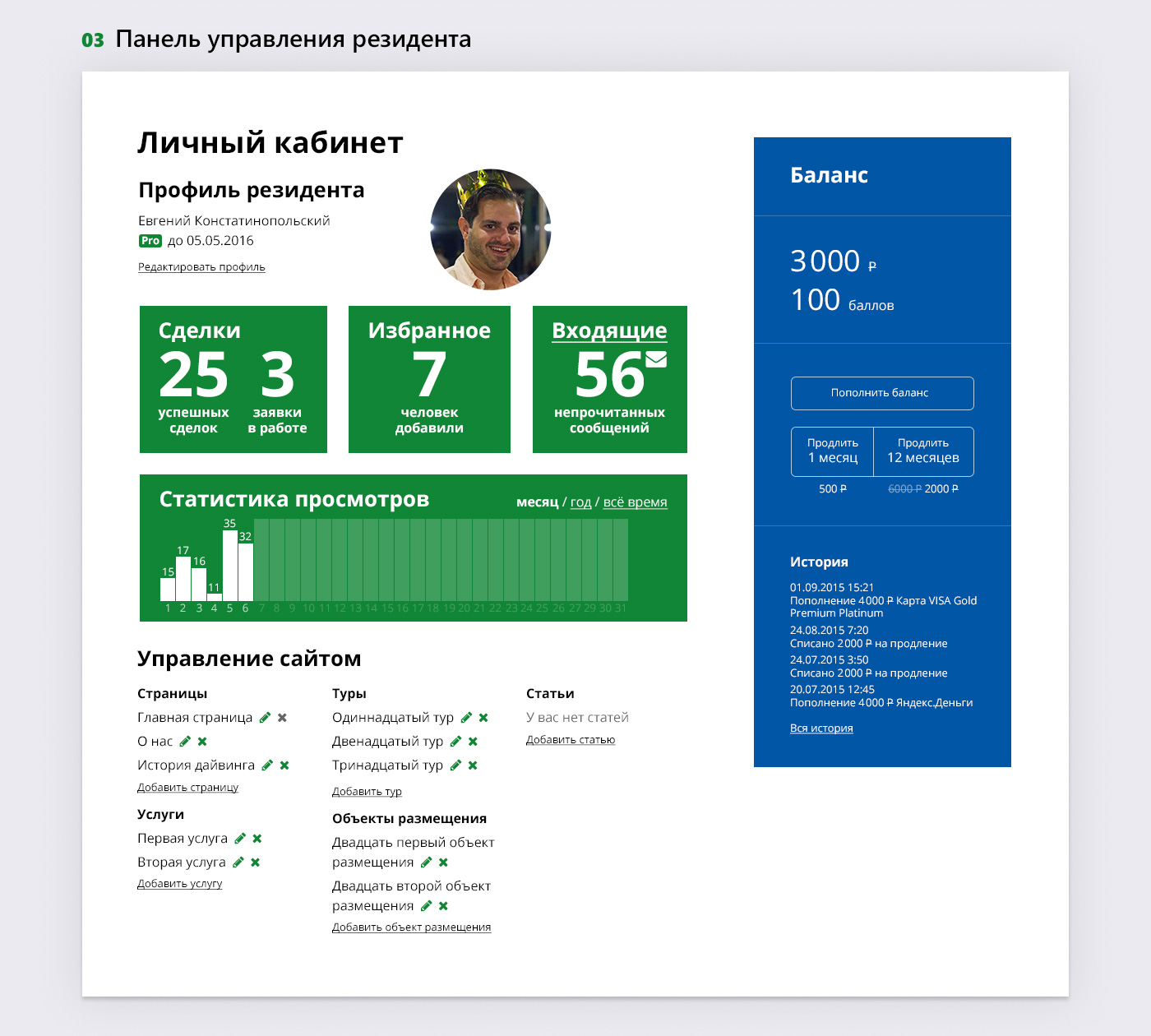
Task: Open the Вся история link
Action: tap(821, 728)
